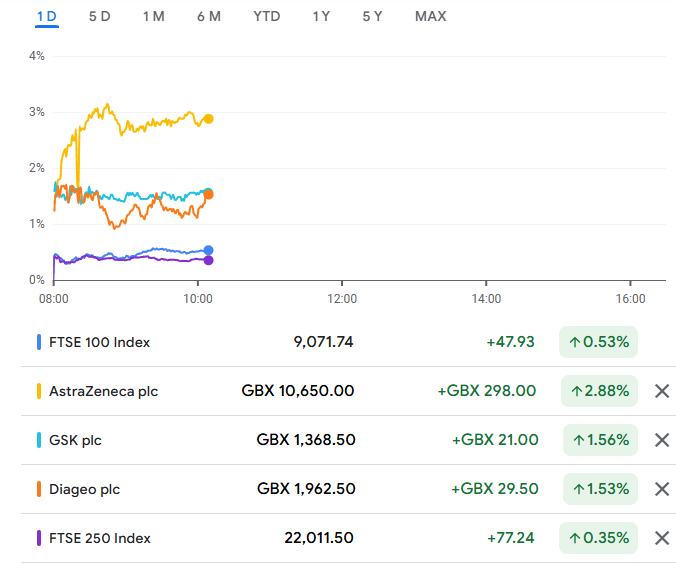Remove Diageo plc from comparison
Screen dimensions: 676x565
(662, 489)
